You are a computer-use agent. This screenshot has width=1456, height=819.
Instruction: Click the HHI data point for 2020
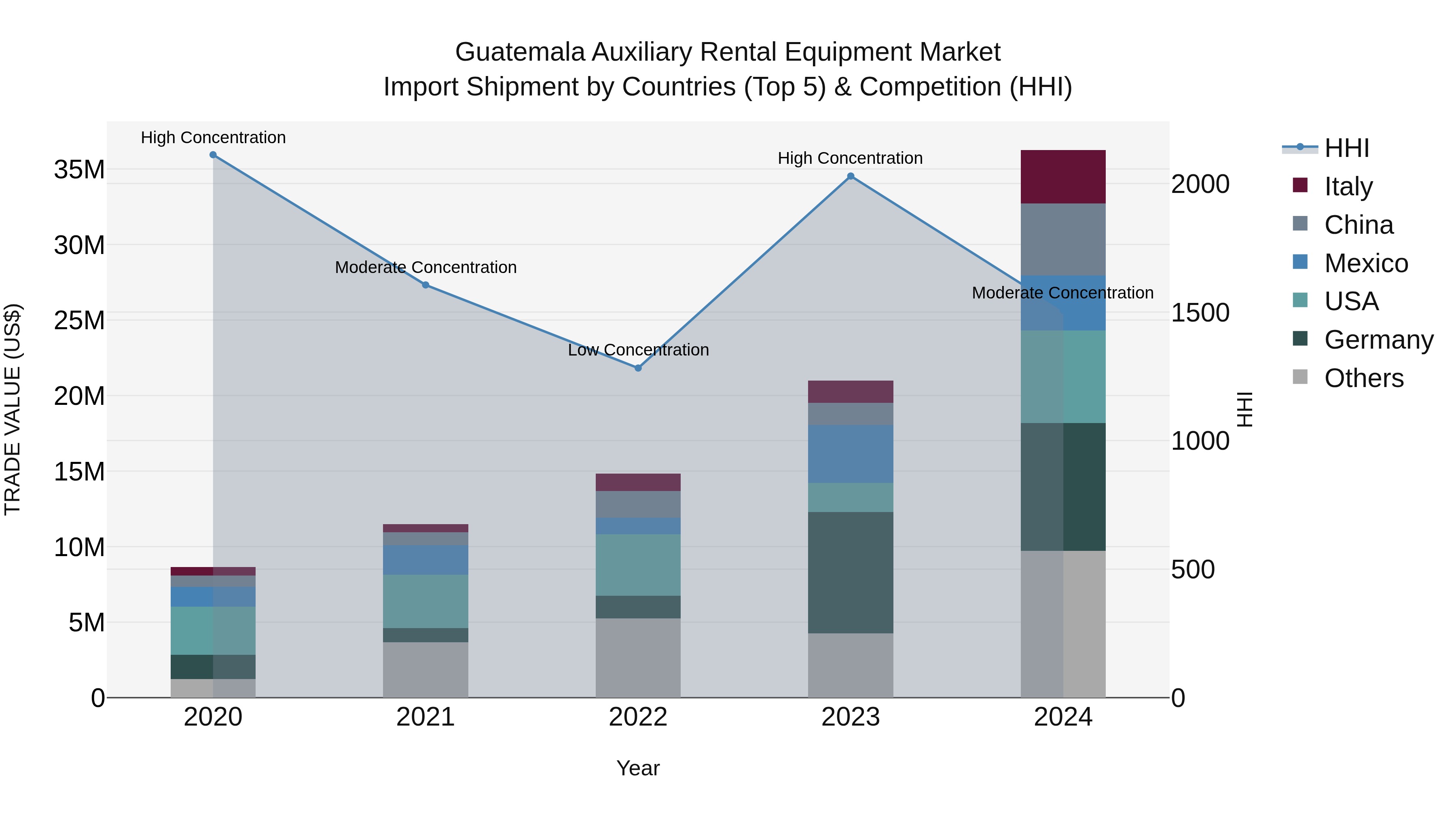(213, 155)
